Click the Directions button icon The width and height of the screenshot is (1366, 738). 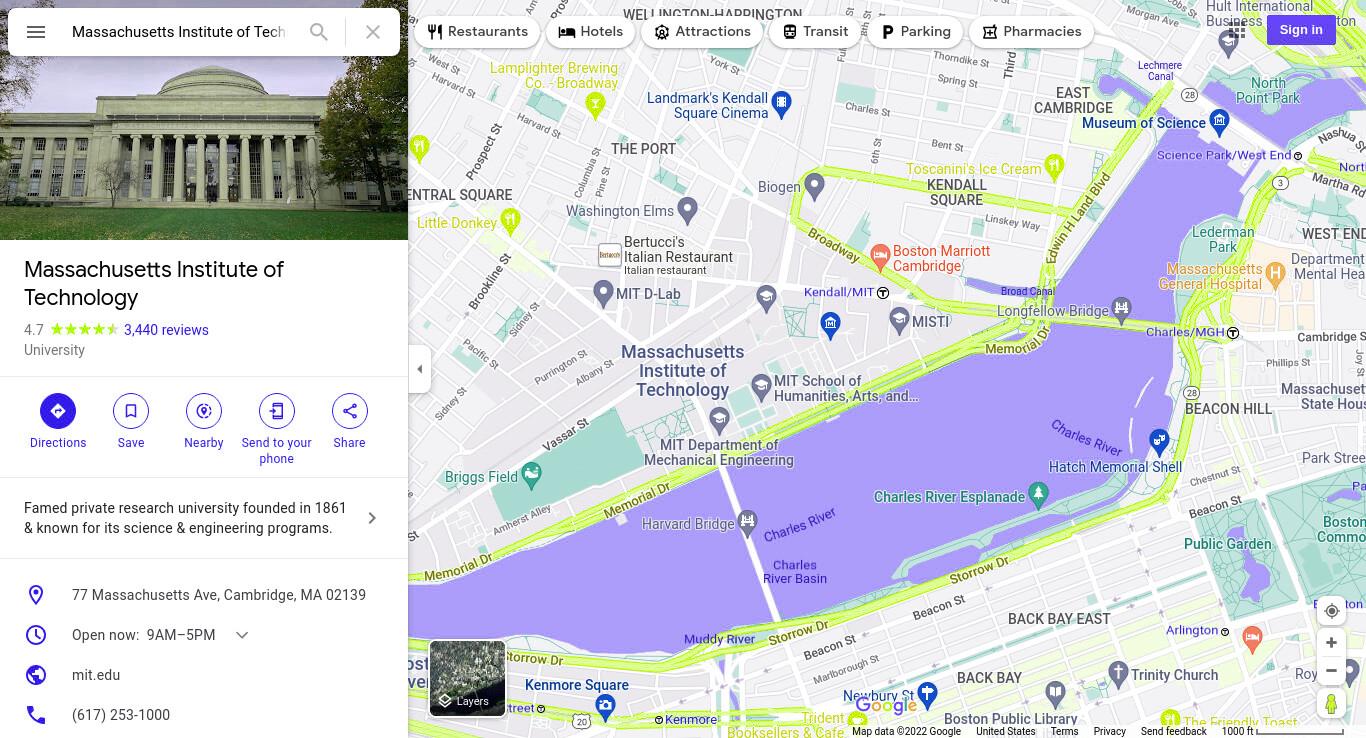click(58, 411)
